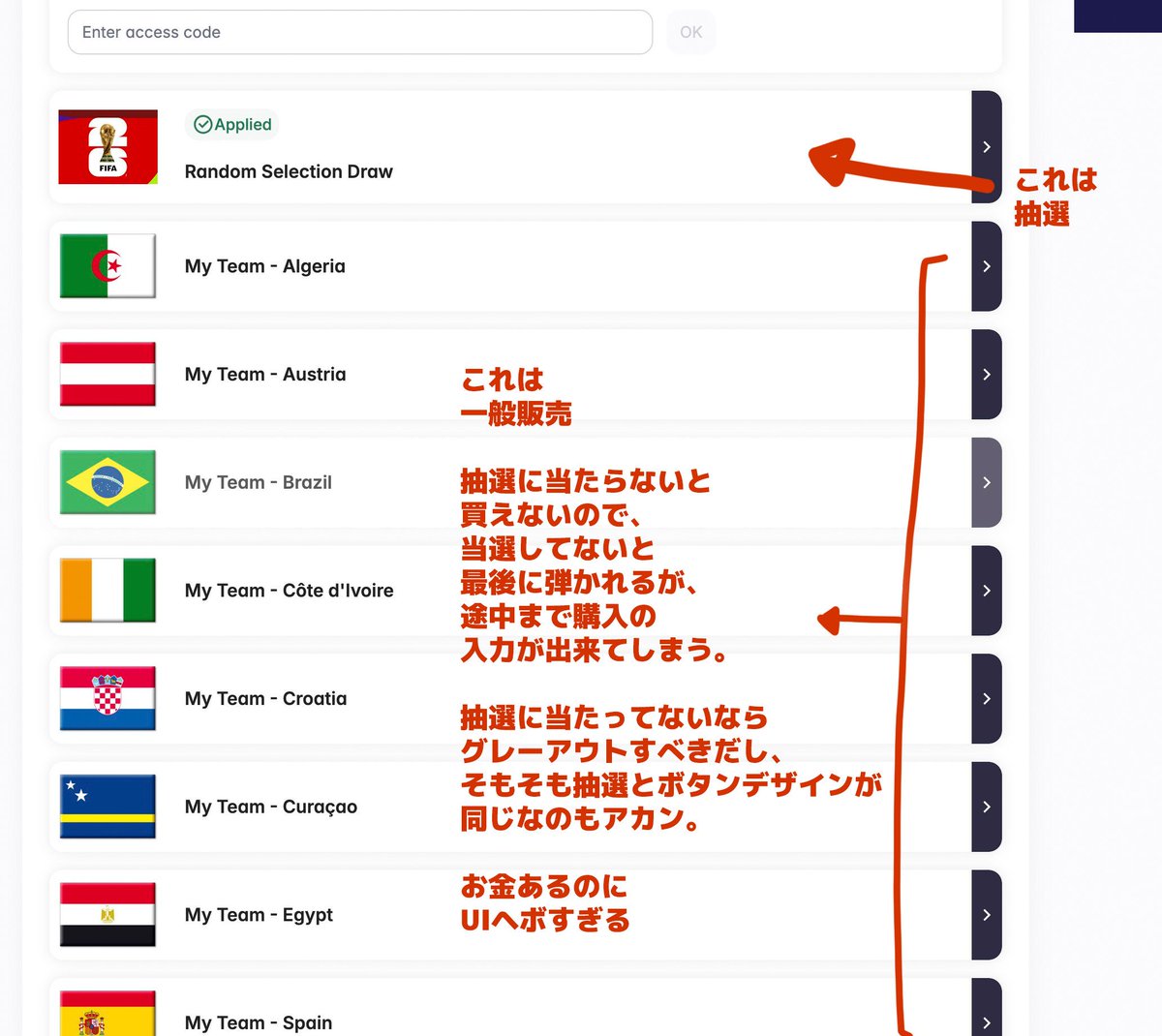Open the Croatia row chevron button

[987, 699]
